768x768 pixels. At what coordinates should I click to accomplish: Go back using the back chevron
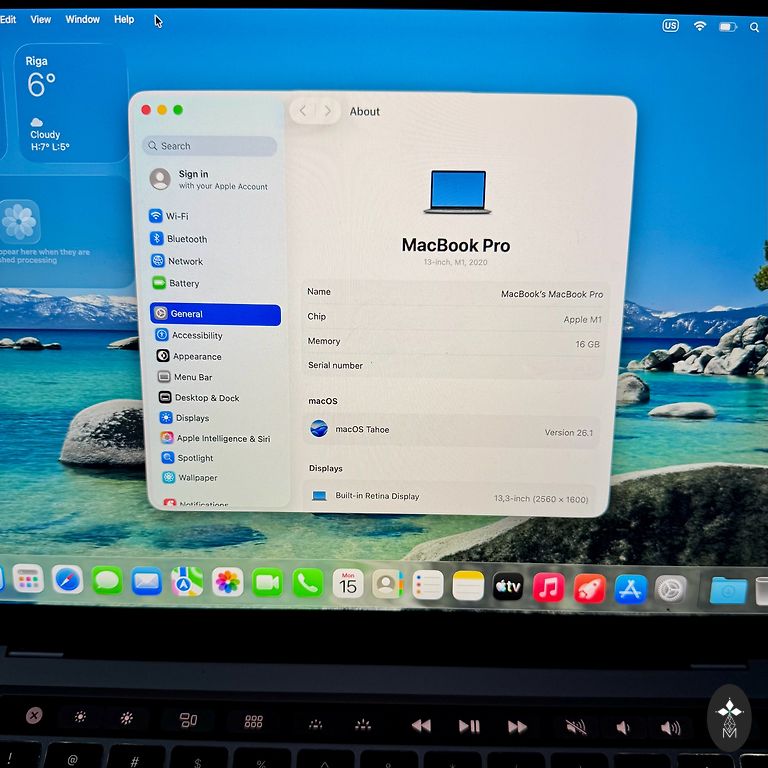(x=303, y=111)
